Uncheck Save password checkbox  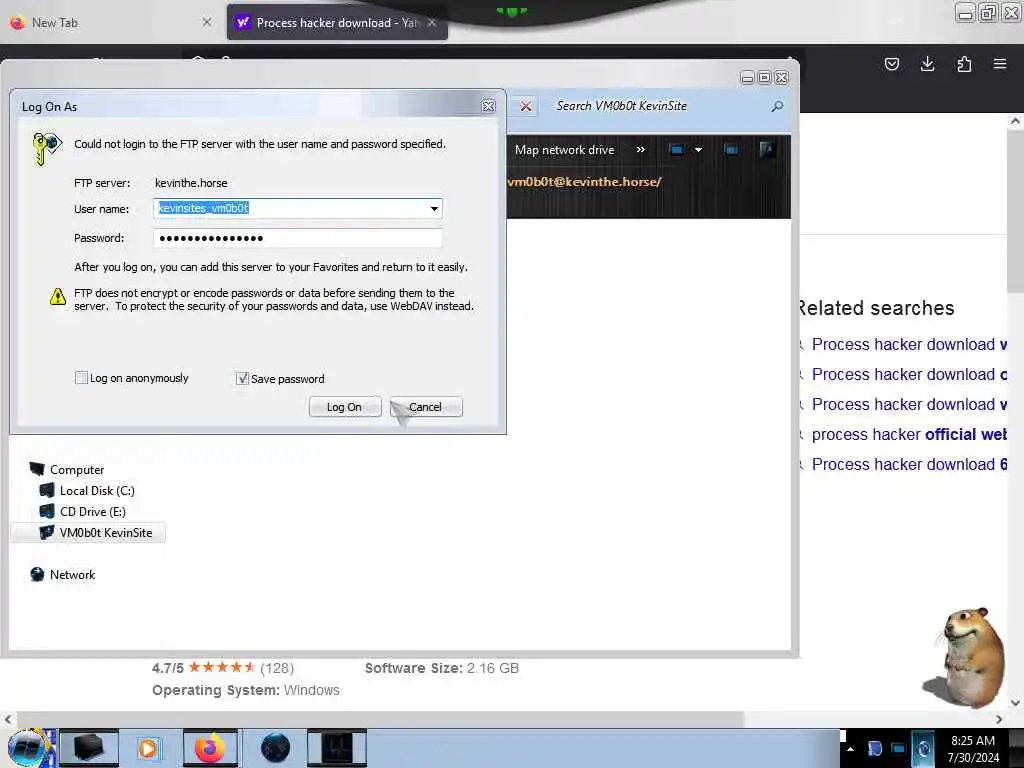[242, 378]
